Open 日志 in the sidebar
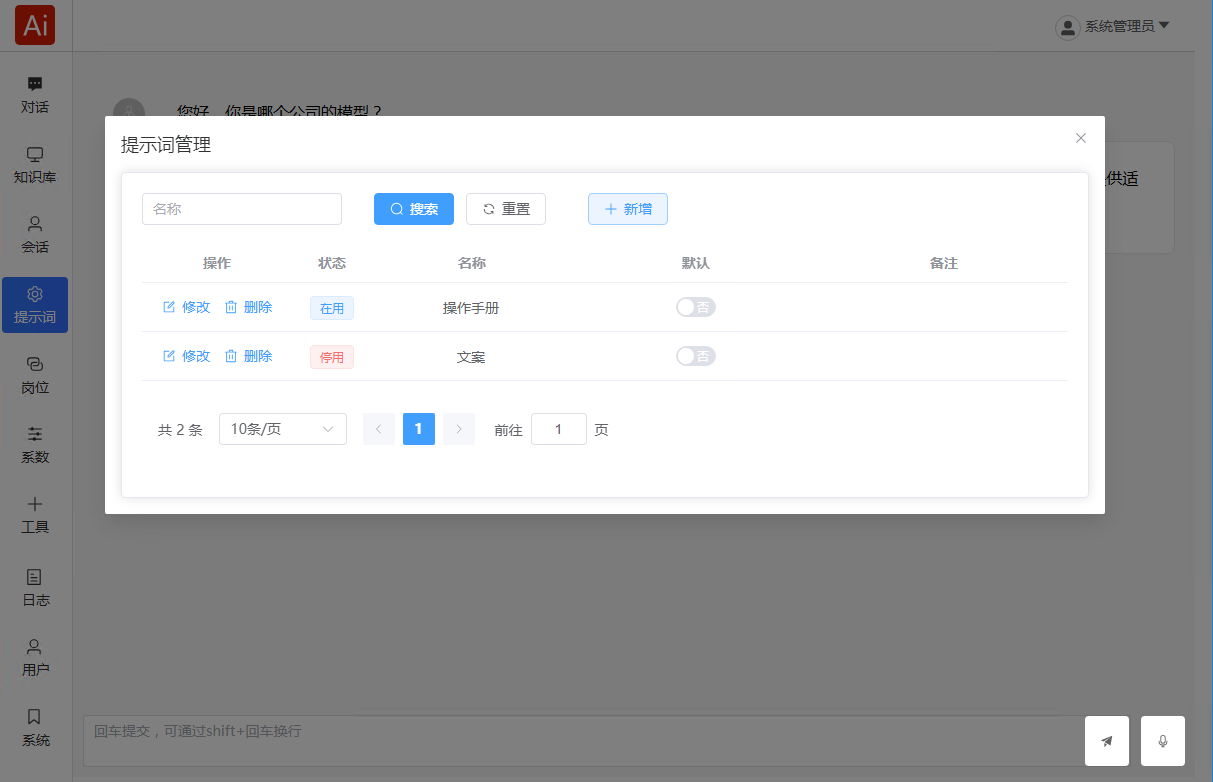Image resolution: width=1213 pixels, height=782 pixels. click(x=35, y=588)
